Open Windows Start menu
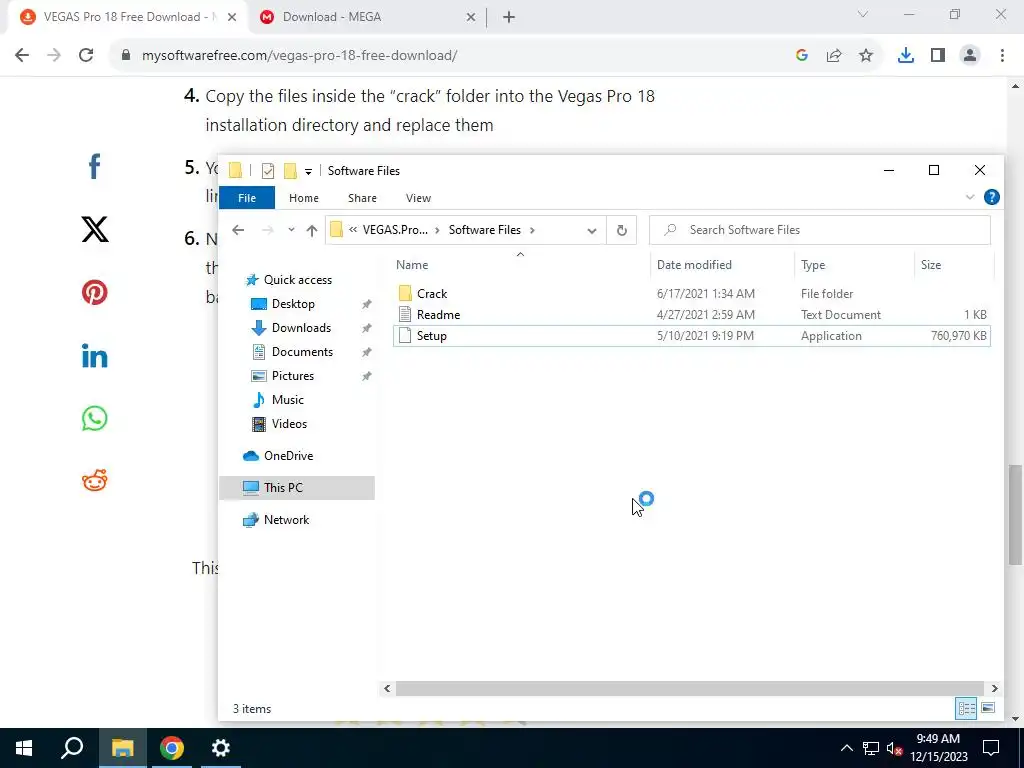Viewport: 1024px width, 768px height. (x=24, y=748)
